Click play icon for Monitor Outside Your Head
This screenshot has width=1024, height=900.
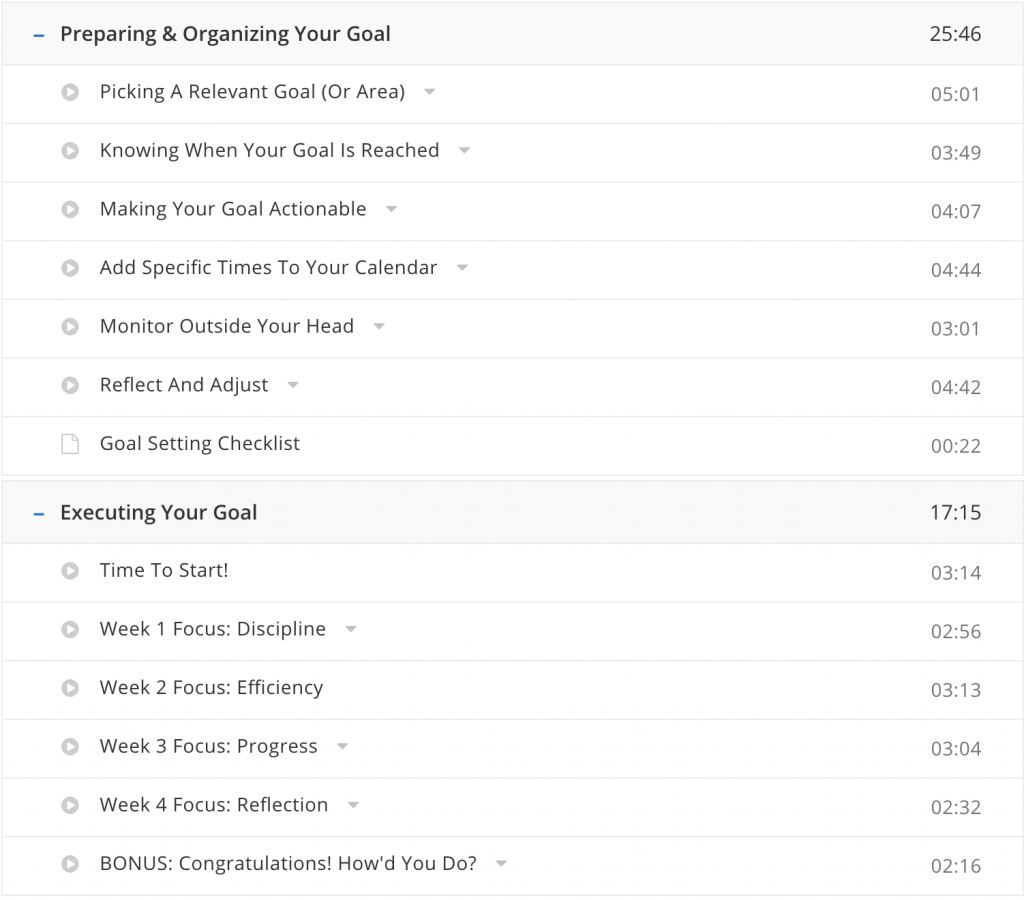tap(70, 327)
